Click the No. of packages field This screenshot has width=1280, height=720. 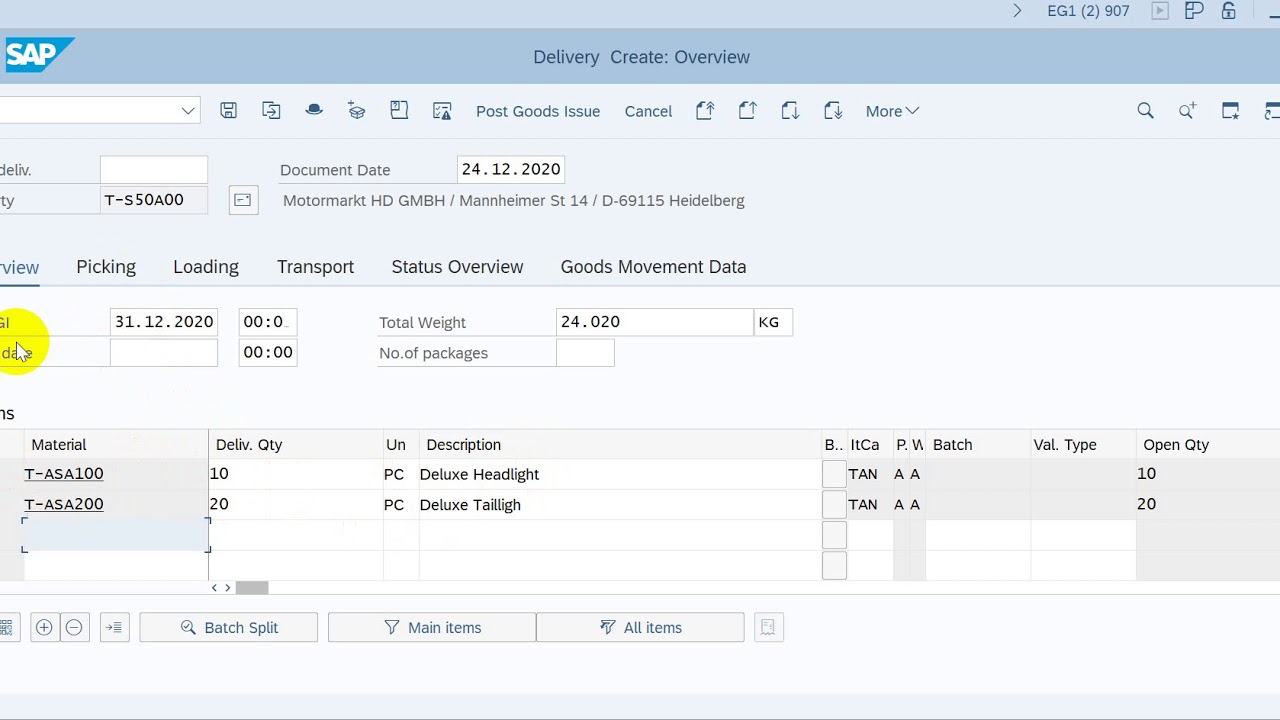pyautogui.click(x=585, y=353)
